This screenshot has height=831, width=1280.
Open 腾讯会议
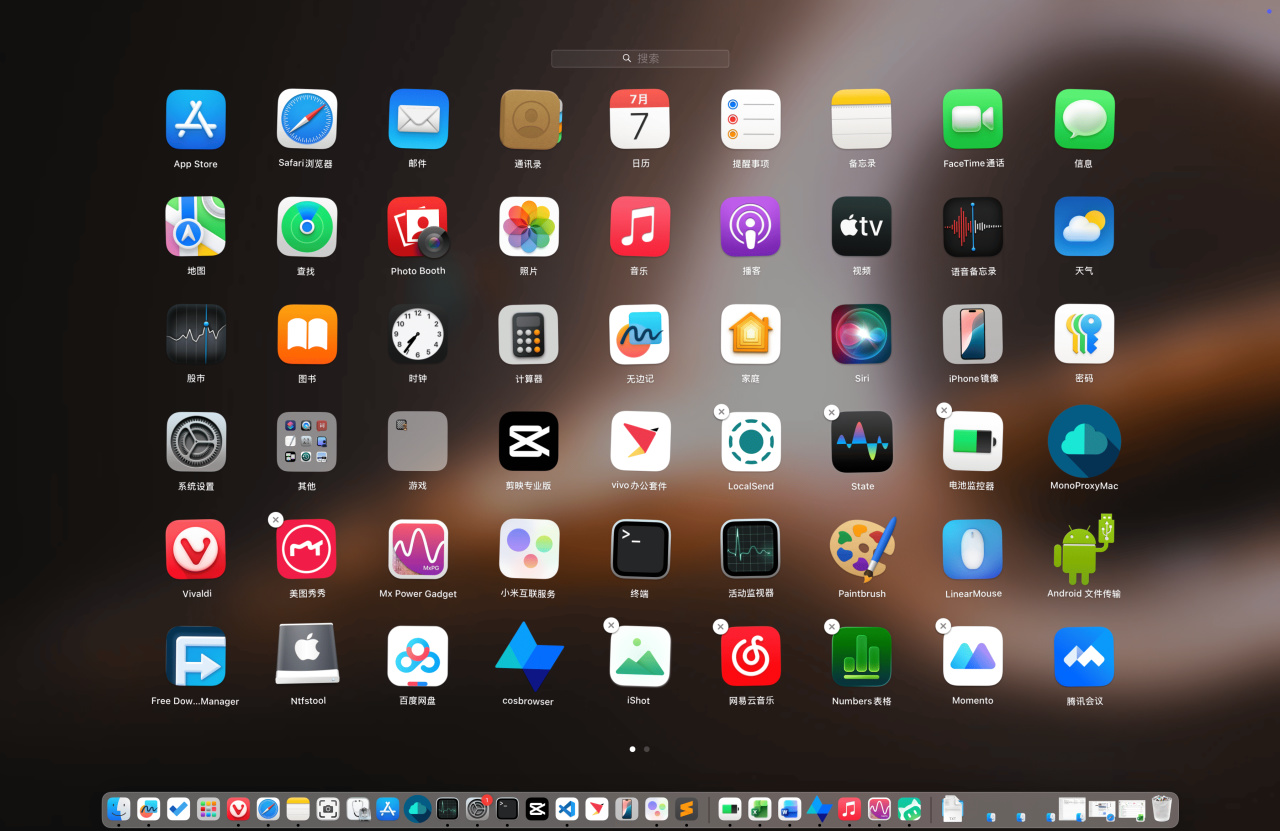pyautogui.click(x=1084, y=656)
